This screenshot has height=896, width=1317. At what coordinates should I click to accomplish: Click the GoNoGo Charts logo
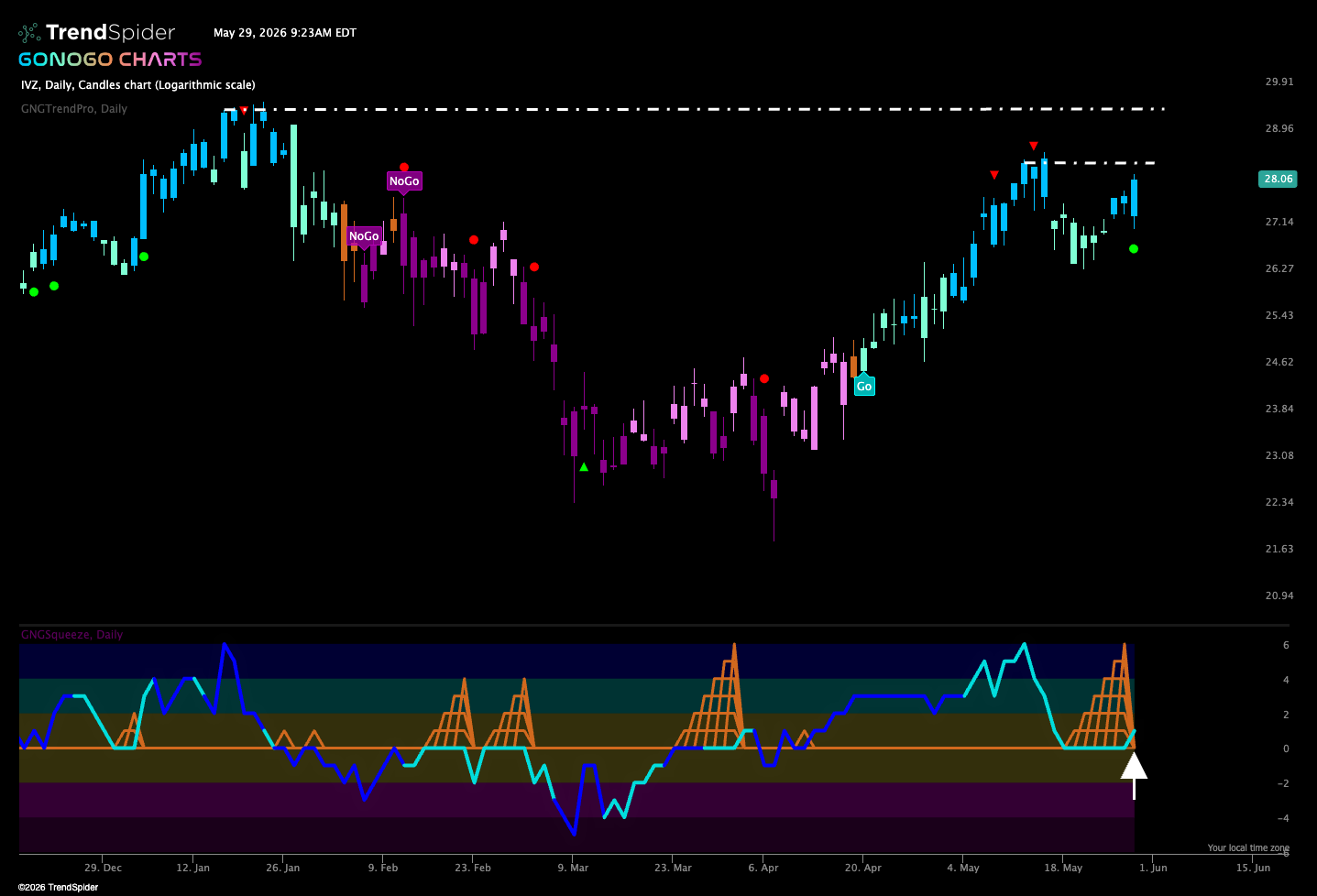pos(110,60)
